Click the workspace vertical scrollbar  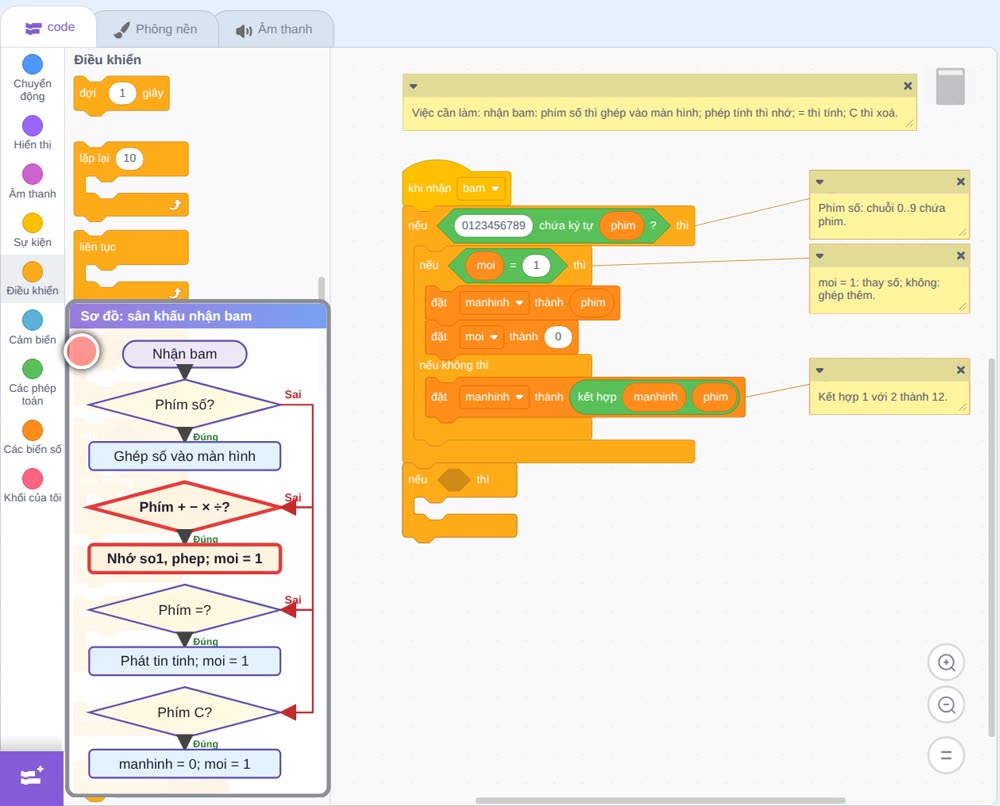pyautogui.click(x=991, y=548)
